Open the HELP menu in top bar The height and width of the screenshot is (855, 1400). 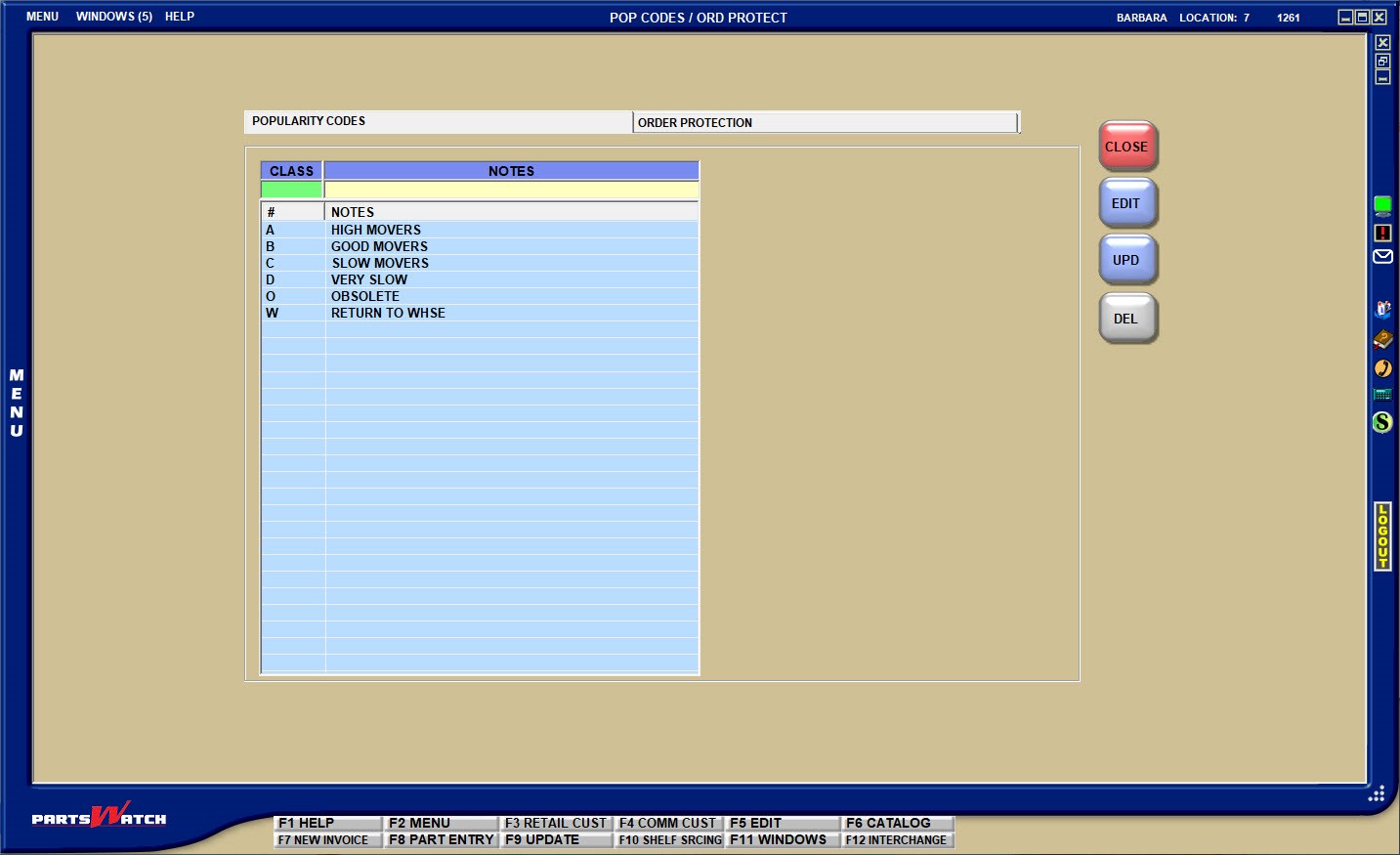point(180,17)
